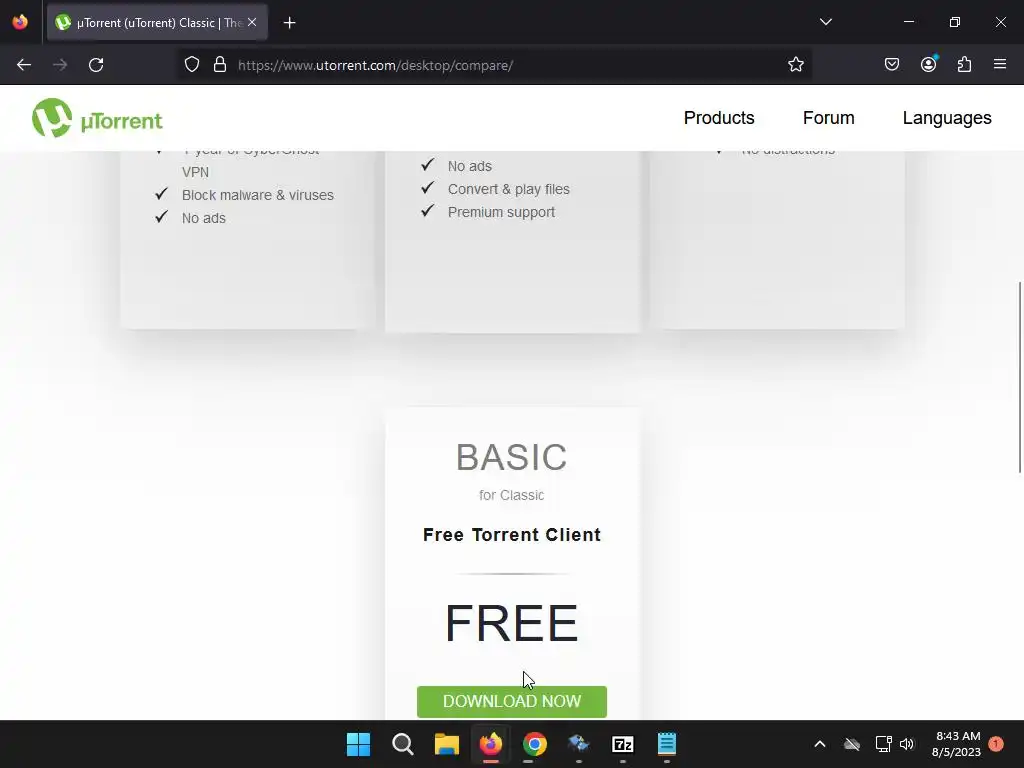
Task: Click 'Block malware & viruses' feature text
Action: 257,195
